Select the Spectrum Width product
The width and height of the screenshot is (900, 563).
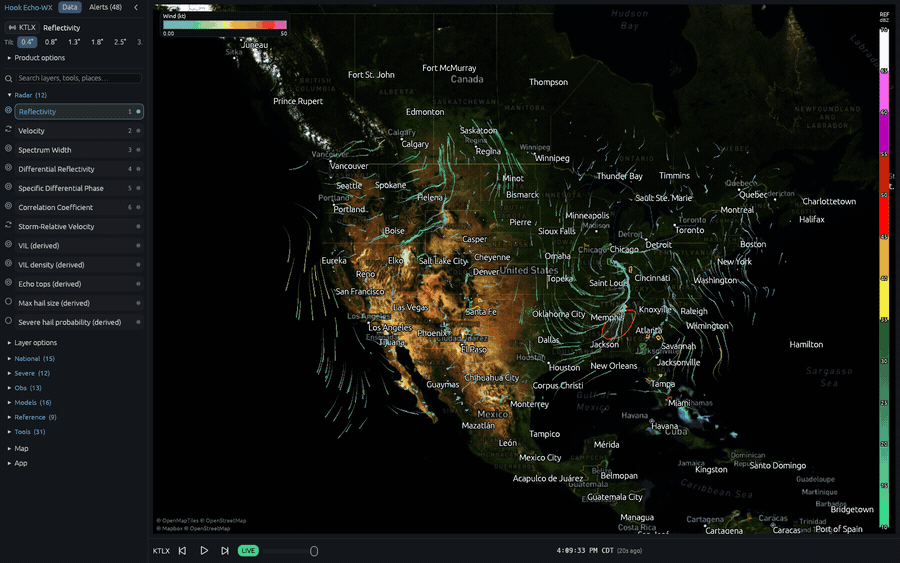(x=79, y=150)
